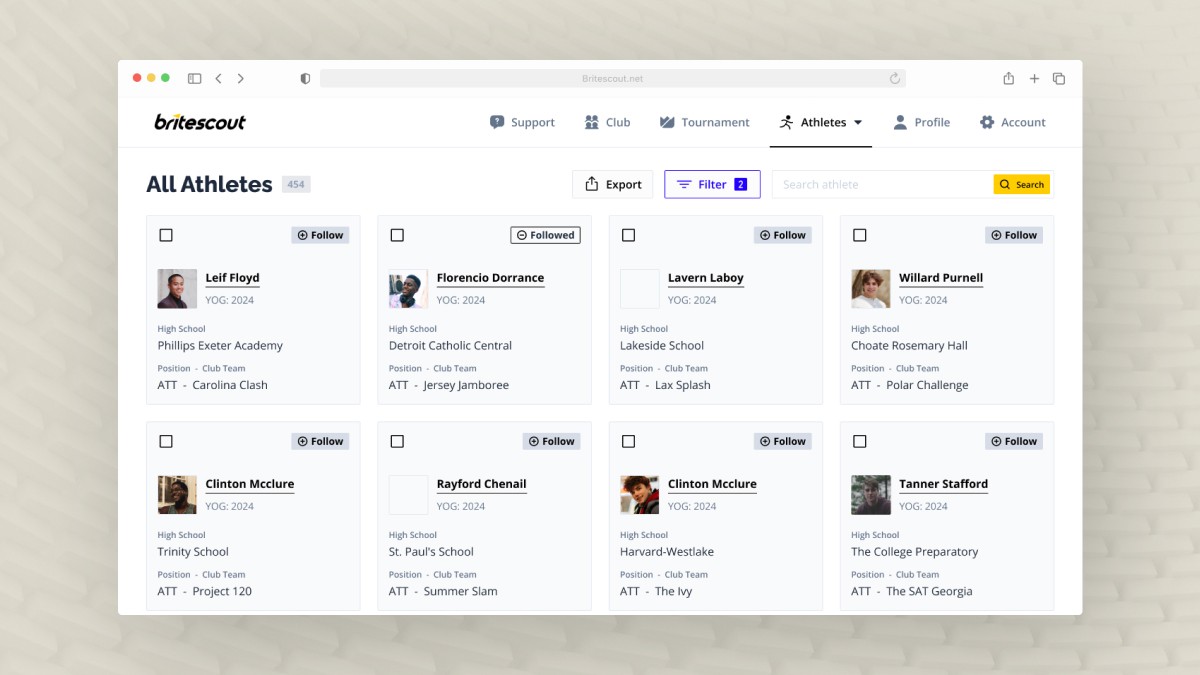Open Rayford Chenail's profile link
Image resolution: width=1200 pixels, height=675 pixels.
pyautogui.click(x=481, y=484)
